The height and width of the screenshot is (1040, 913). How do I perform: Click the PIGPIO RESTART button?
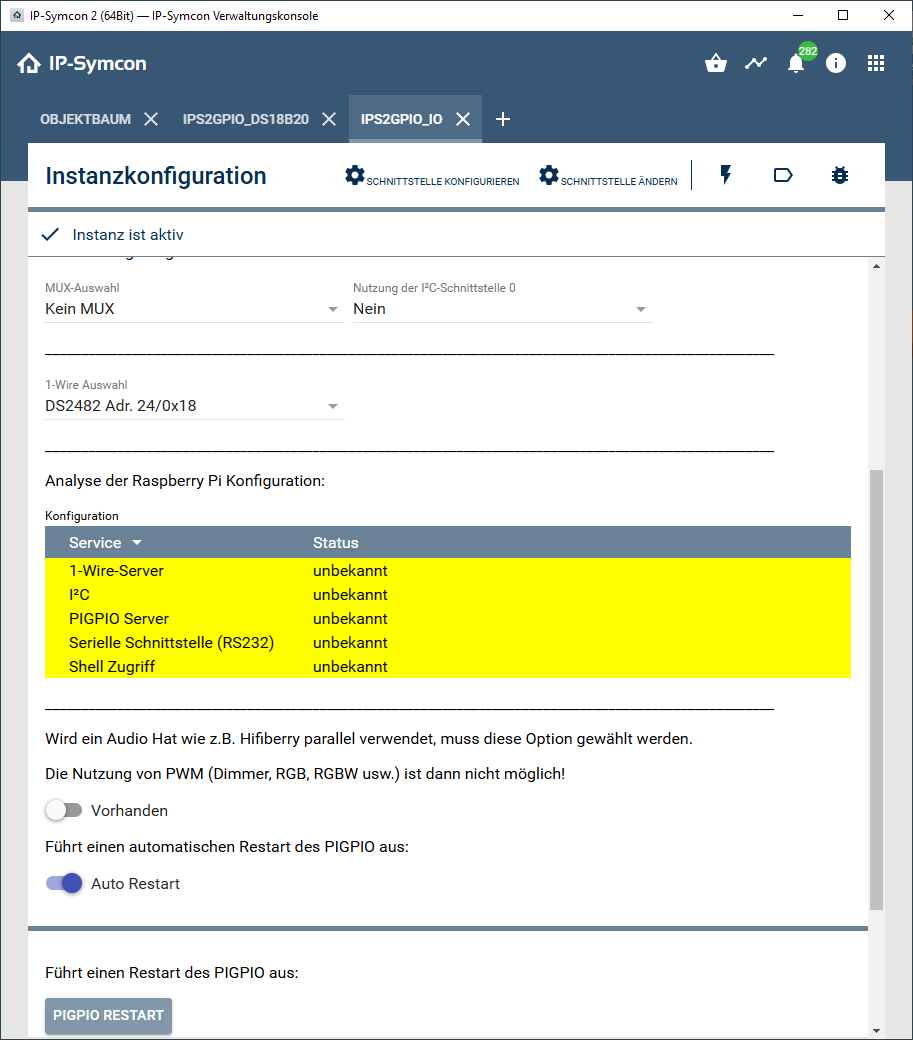click(x=108, y=1015)
